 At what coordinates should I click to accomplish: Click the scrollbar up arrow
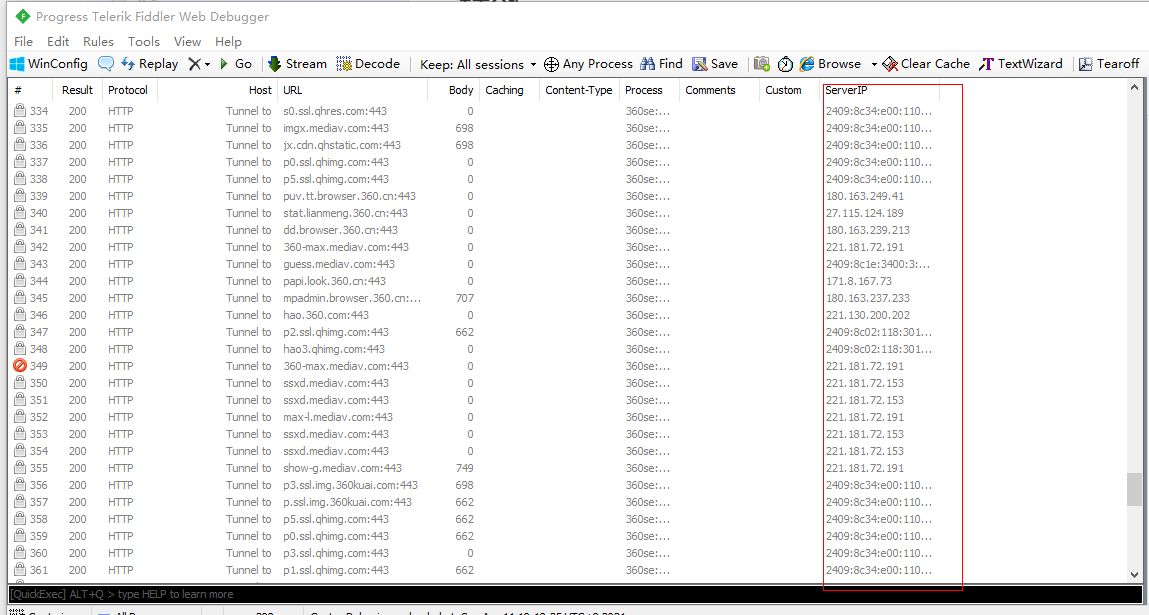coord(1134,88)
